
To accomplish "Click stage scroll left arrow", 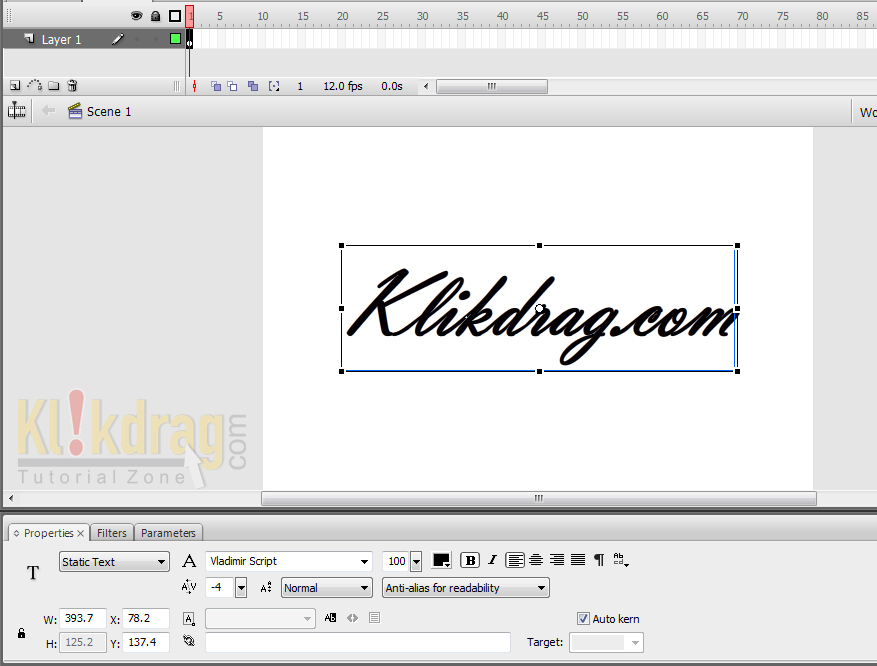I will pos(11,498).
